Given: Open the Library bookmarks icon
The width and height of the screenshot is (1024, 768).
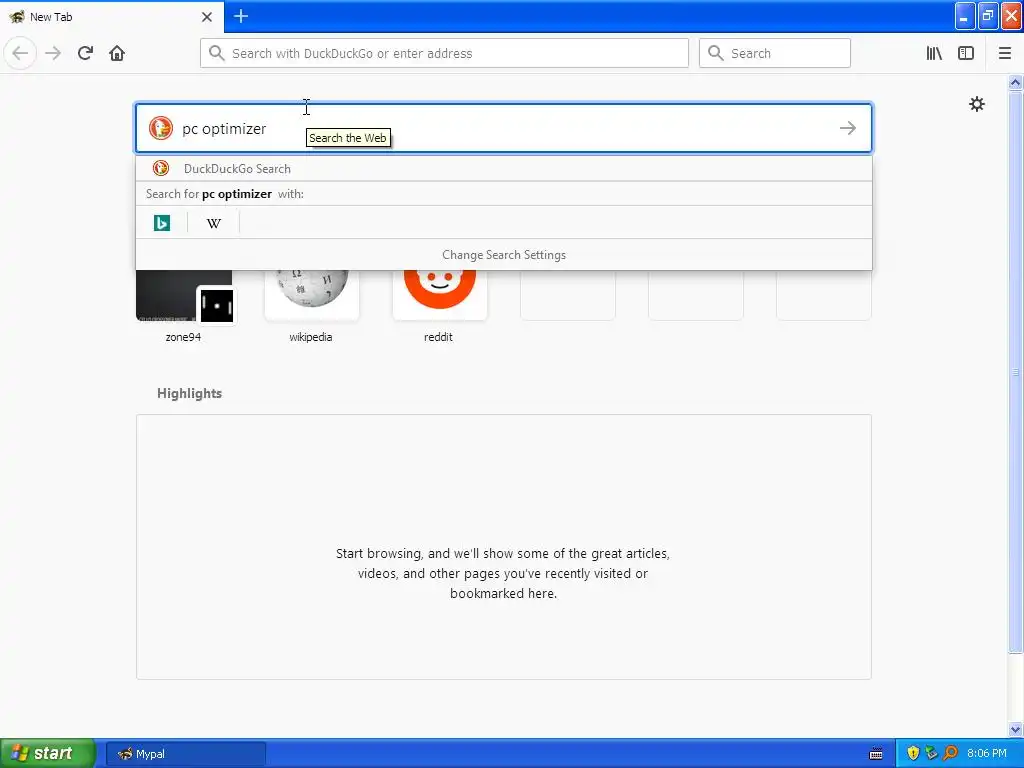Looking at the screenshot, I should 934,53.
